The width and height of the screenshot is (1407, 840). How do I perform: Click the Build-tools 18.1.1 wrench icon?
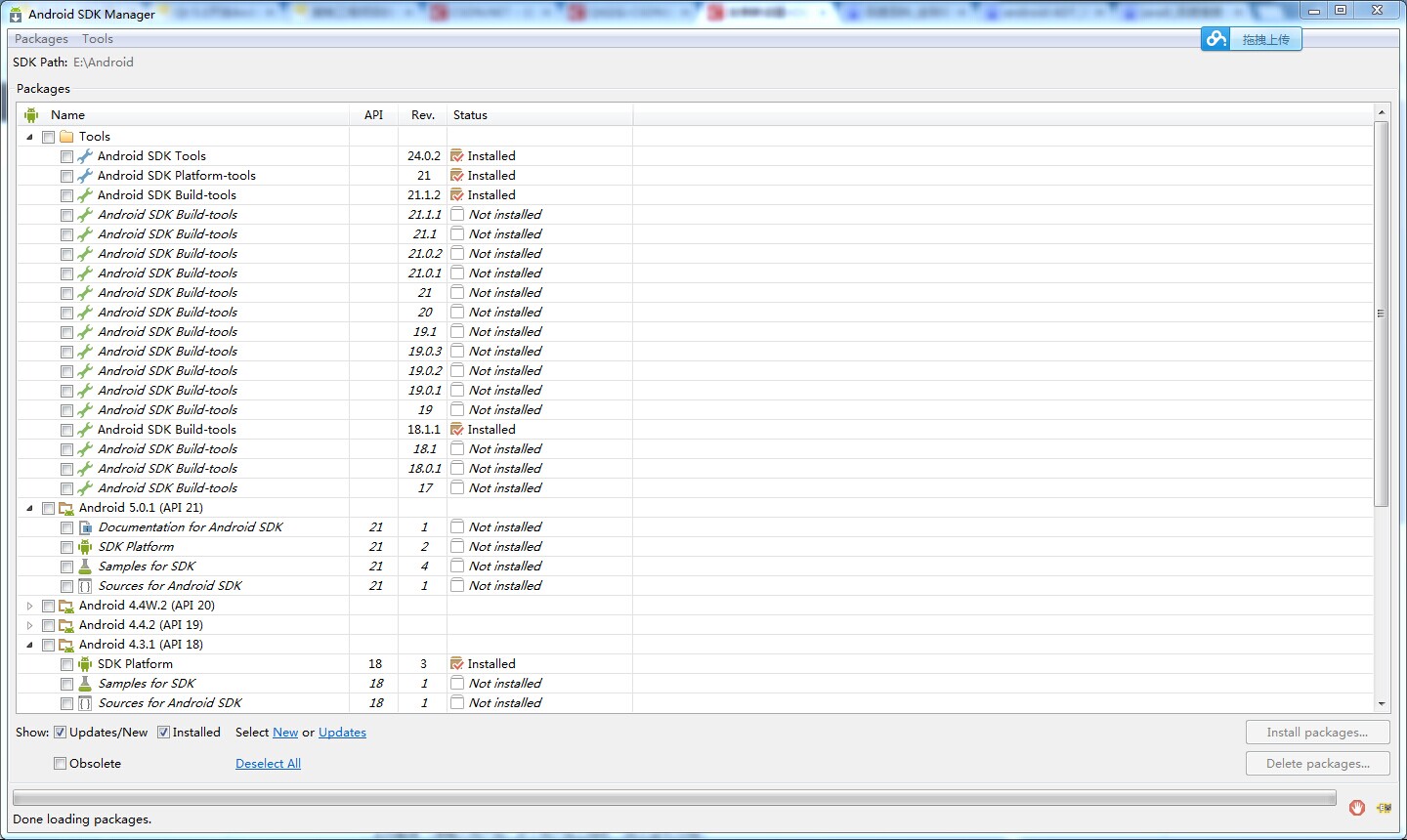(x=85, y=430)
